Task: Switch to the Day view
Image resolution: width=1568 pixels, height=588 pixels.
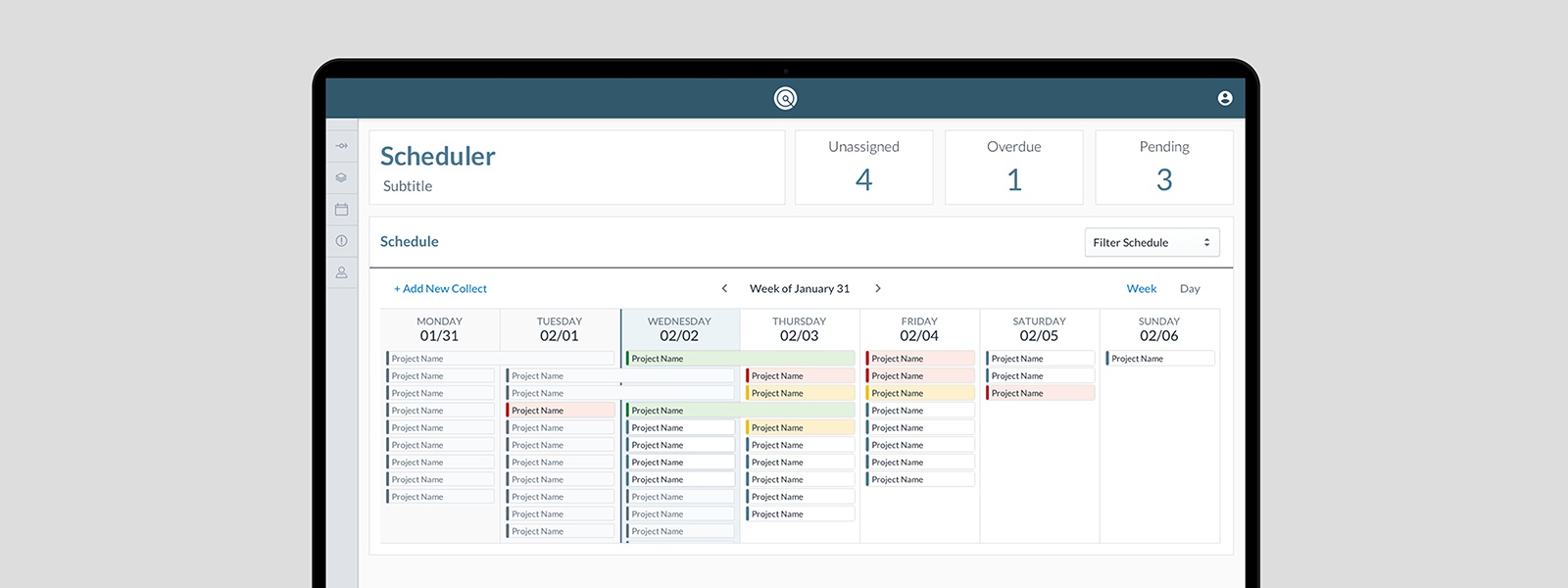Action: tap(1190, 288)
